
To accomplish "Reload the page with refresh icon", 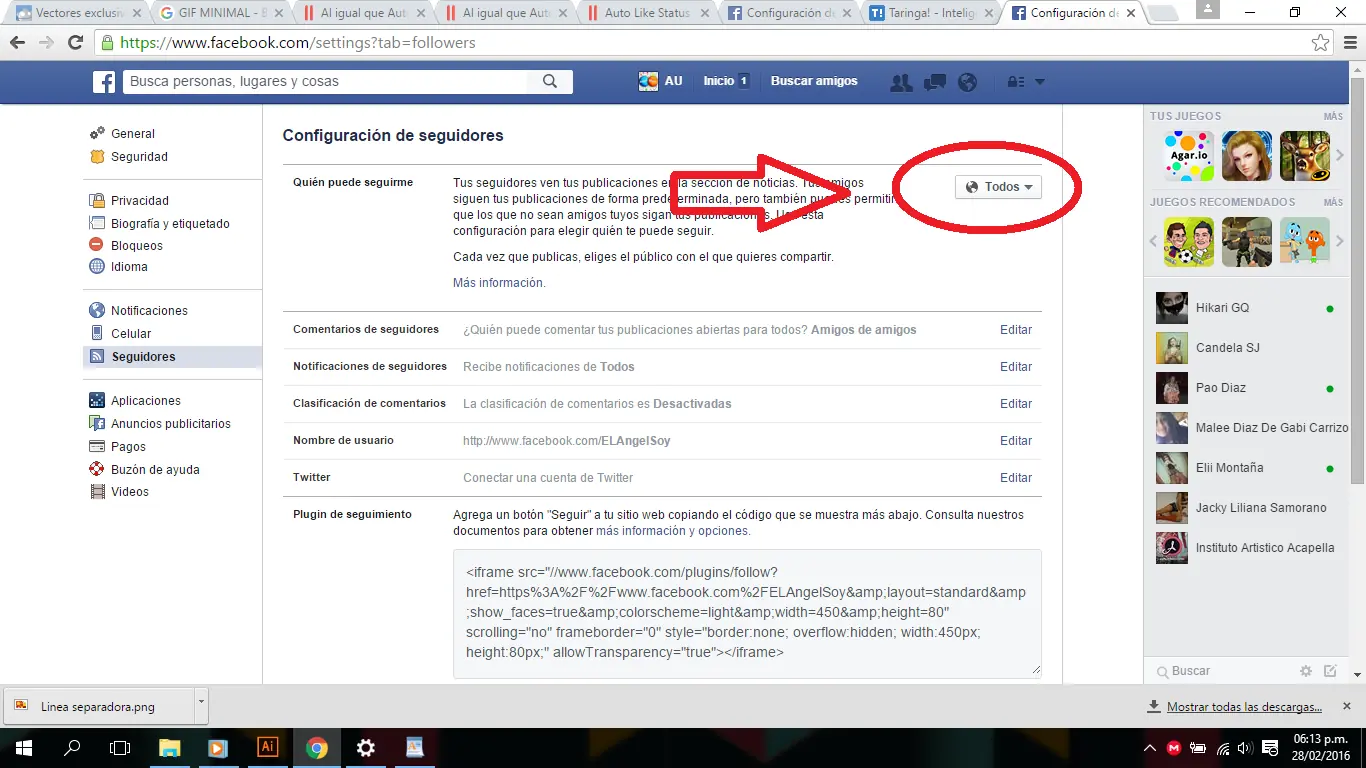I will click(x=75, y=43).
